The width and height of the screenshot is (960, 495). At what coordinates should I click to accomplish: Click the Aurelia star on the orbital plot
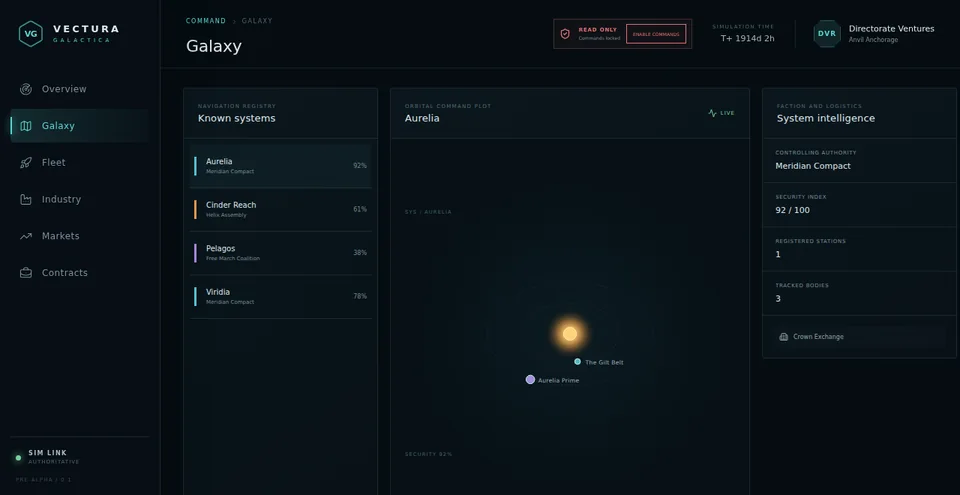point(570,334)
